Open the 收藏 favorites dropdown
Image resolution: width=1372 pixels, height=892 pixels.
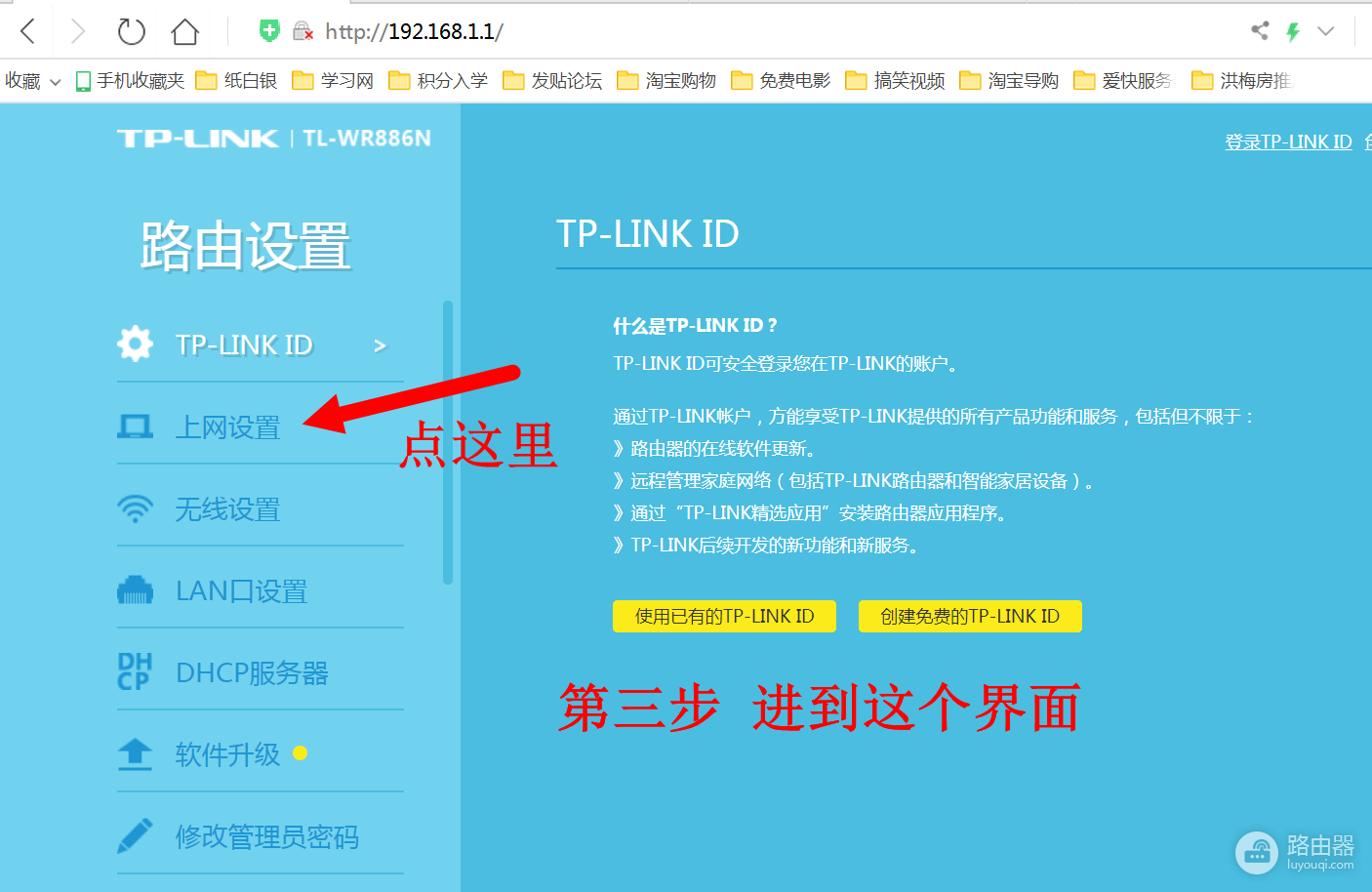click(x=32, y=81)
